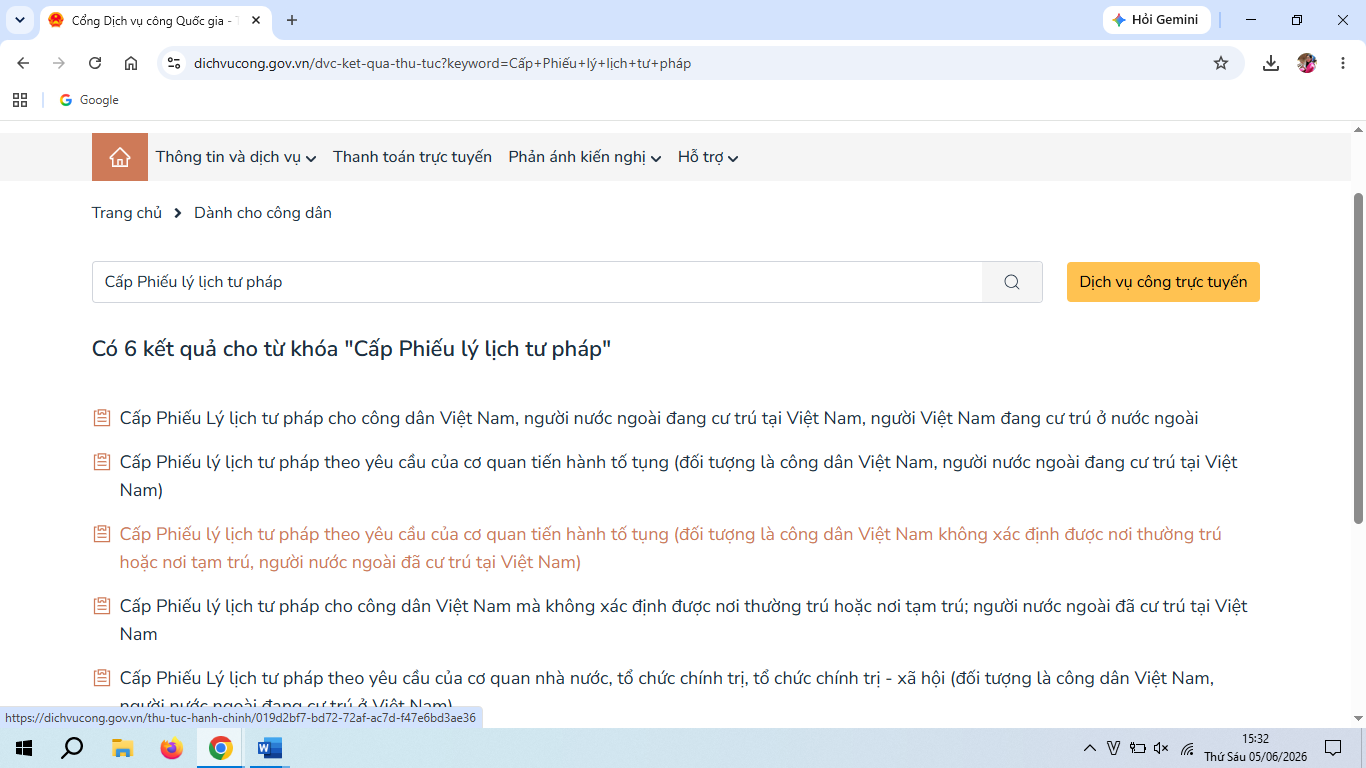This screenshot has width=1366, height=768.
Task: Open a new browser tab with plus button
Action: point(292,20)
